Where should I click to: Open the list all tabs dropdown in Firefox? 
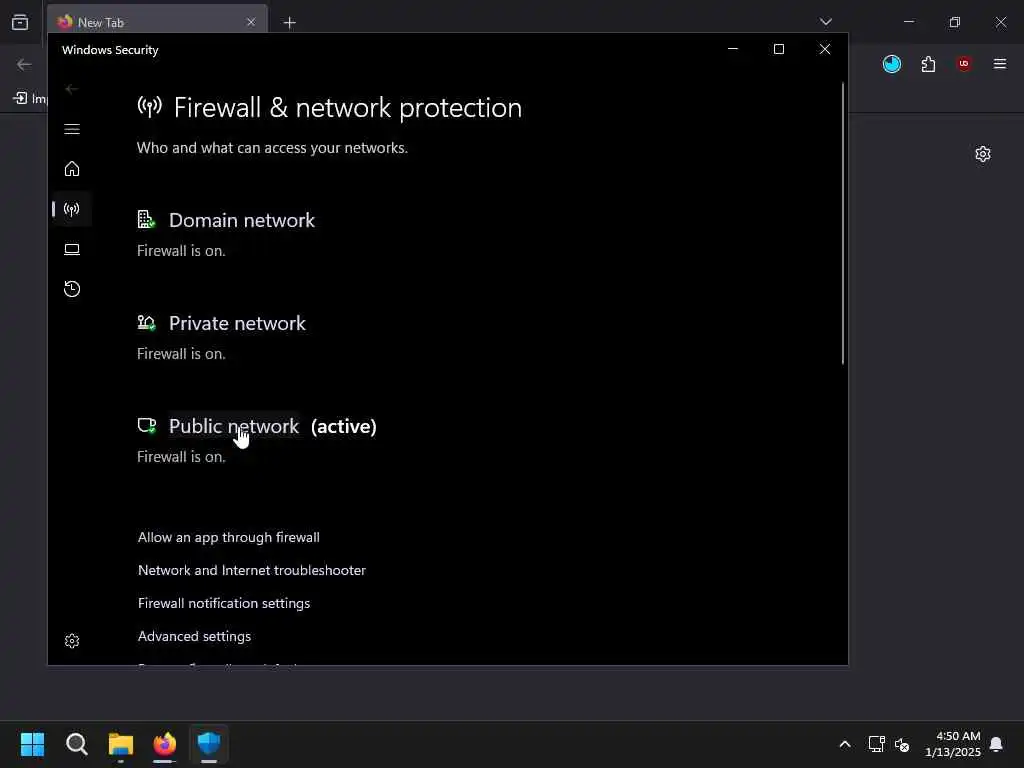(x=825, y=22)
